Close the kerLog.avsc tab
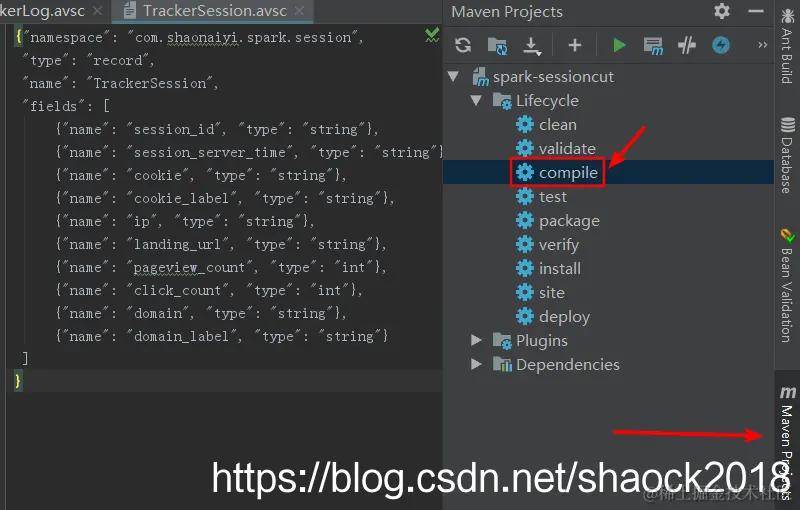Viewport: 800px width, 510px height. coord(97,11)
